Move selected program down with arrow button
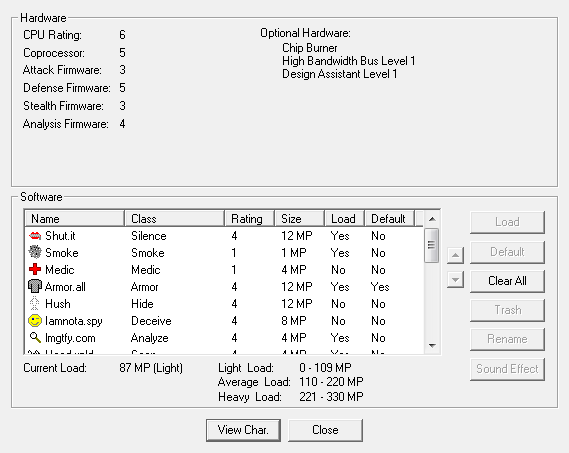 coord(455,280)
